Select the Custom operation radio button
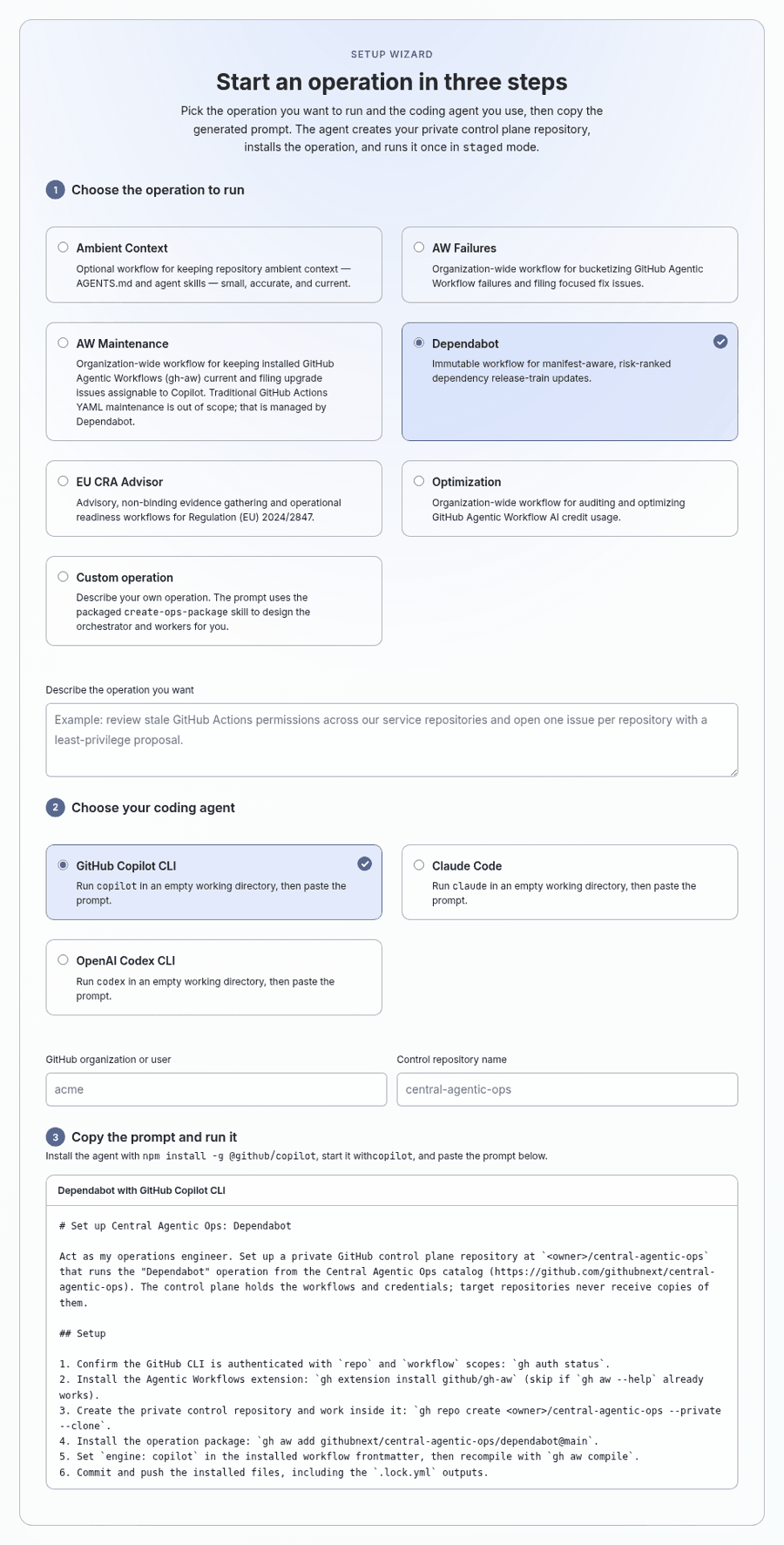 [63, 577]
